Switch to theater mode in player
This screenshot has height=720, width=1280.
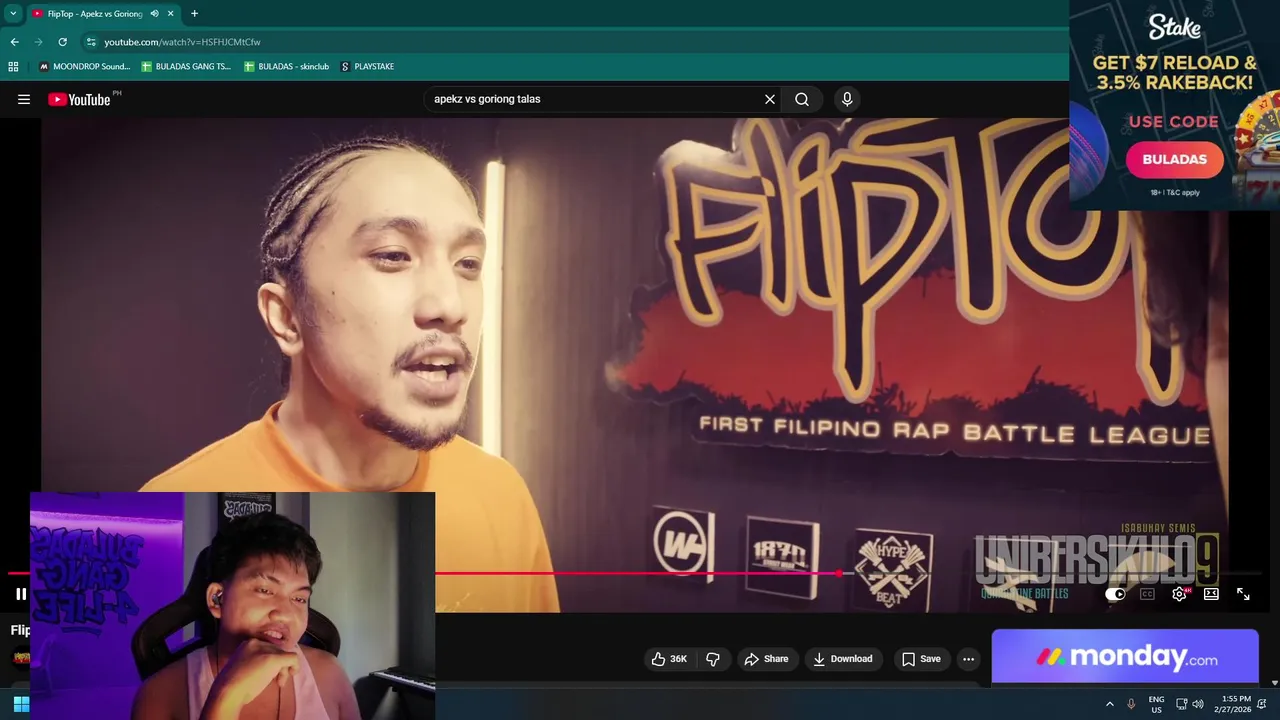[x=1211, y=594]
